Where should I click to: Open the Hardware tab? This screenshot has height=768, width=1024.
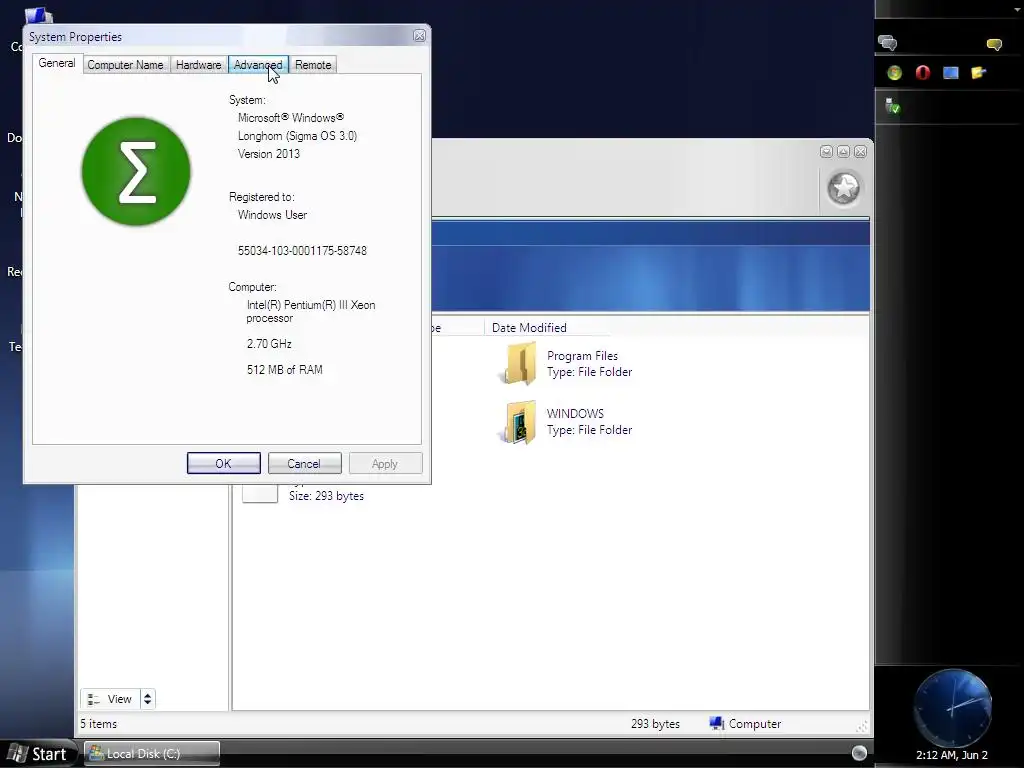[x=199, y=65]
